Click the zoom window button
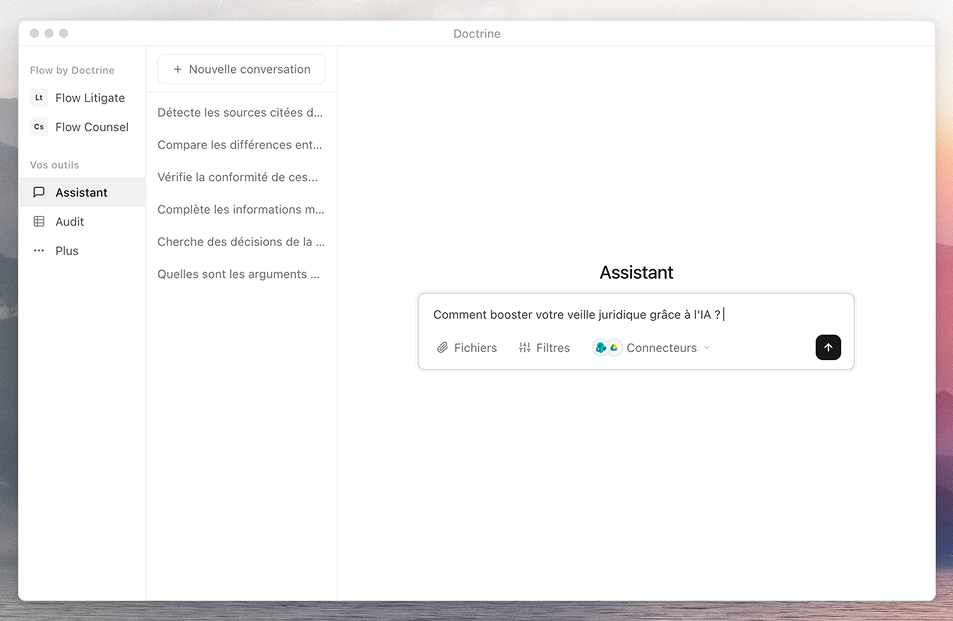Image resolution: width=953 pixels, height=621 pixels. (64, 33)
